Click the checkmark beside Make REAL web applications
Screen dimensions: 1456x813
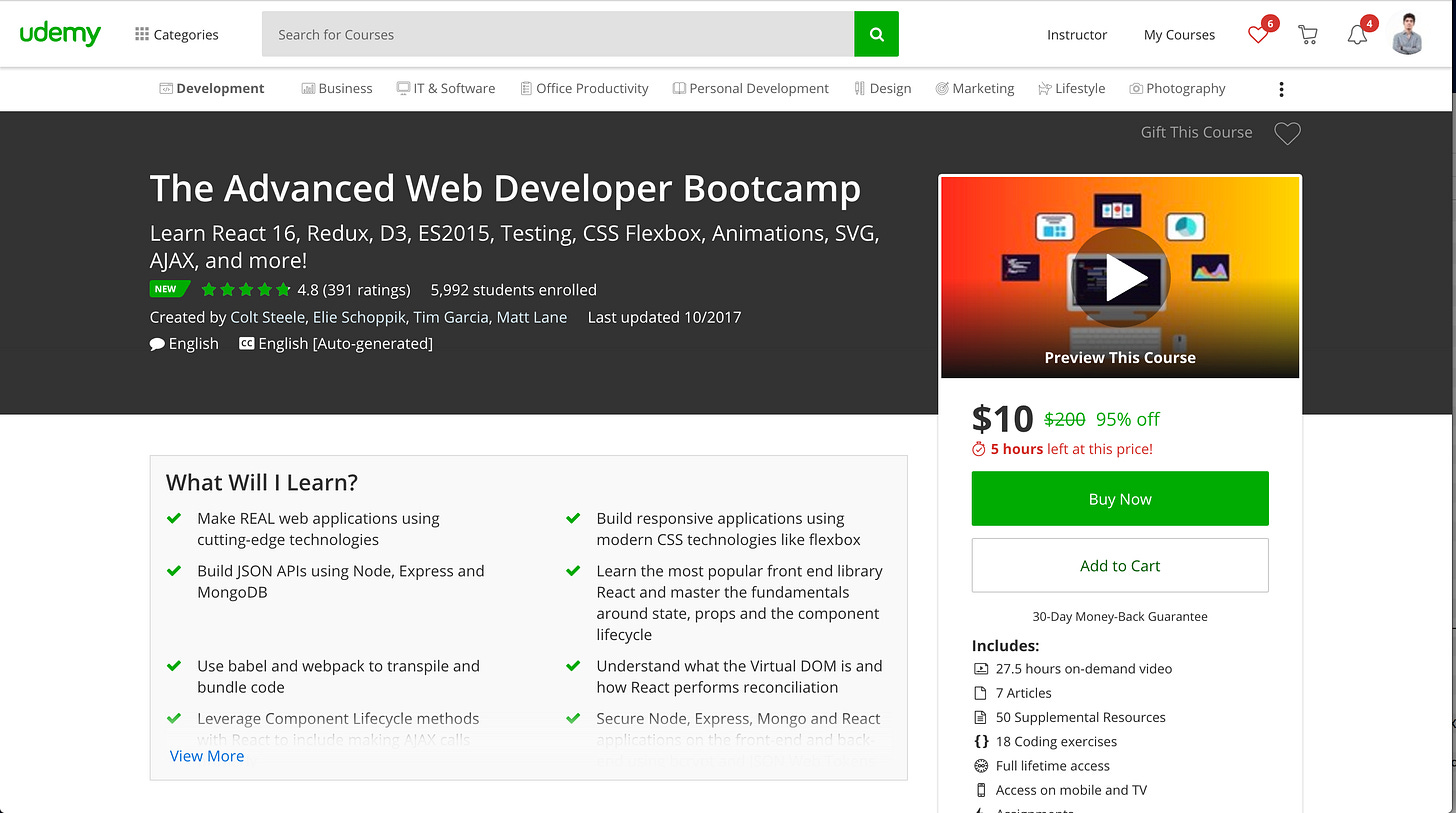[174, 518]
